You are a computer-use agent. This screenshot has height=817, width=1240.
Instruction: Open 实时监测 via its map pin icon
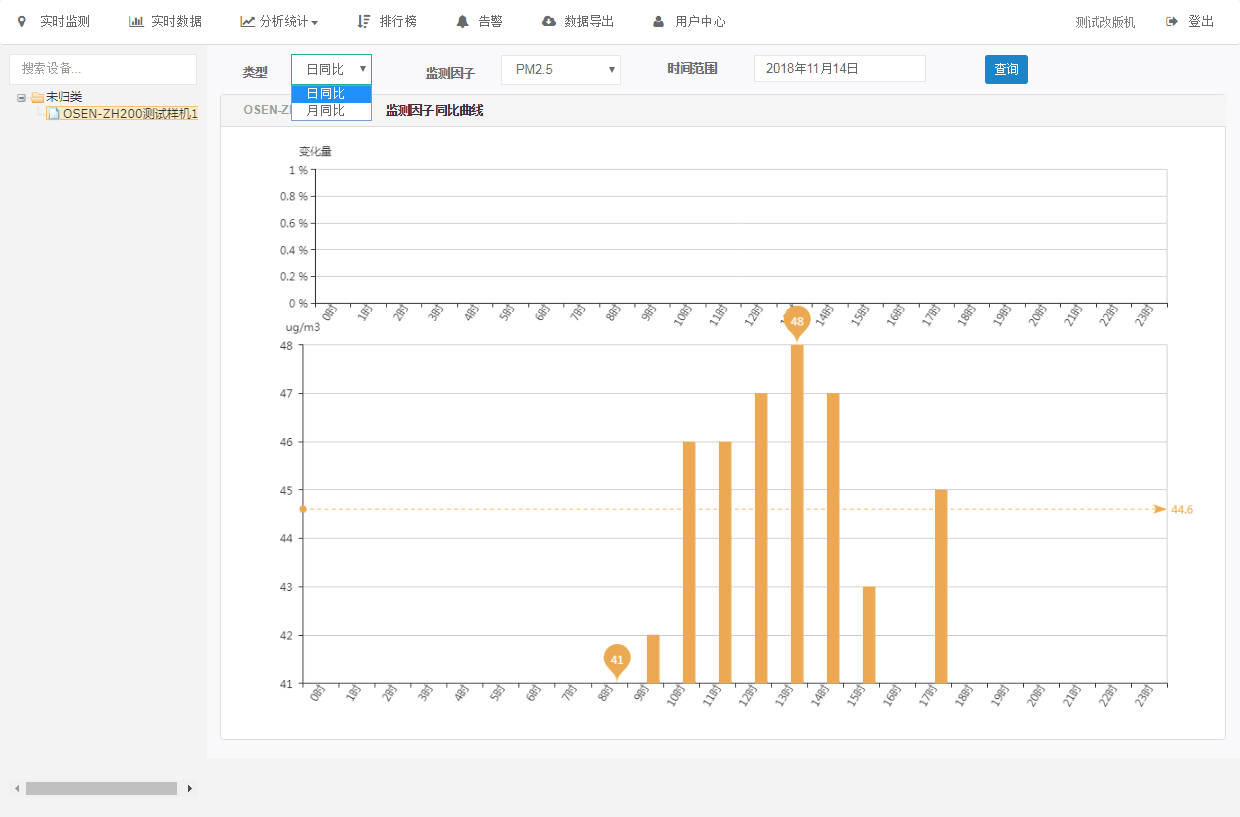[x=22, y=21]
